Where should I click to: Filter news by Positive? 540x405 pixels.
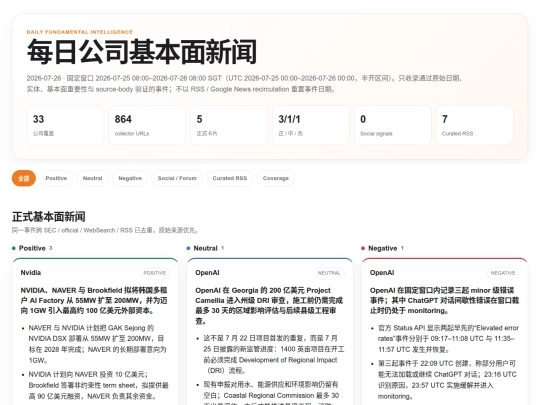click(56, 178)
